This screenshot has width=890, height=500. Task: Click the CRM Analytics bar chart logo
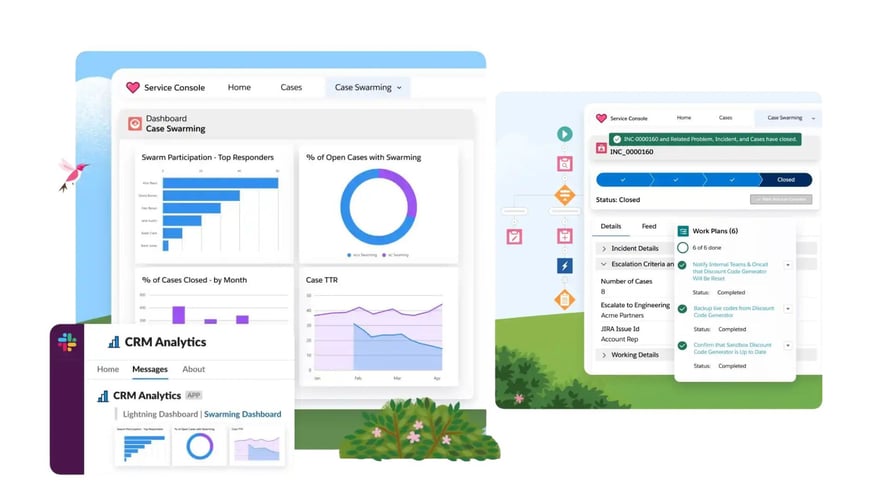coord(114,342)
